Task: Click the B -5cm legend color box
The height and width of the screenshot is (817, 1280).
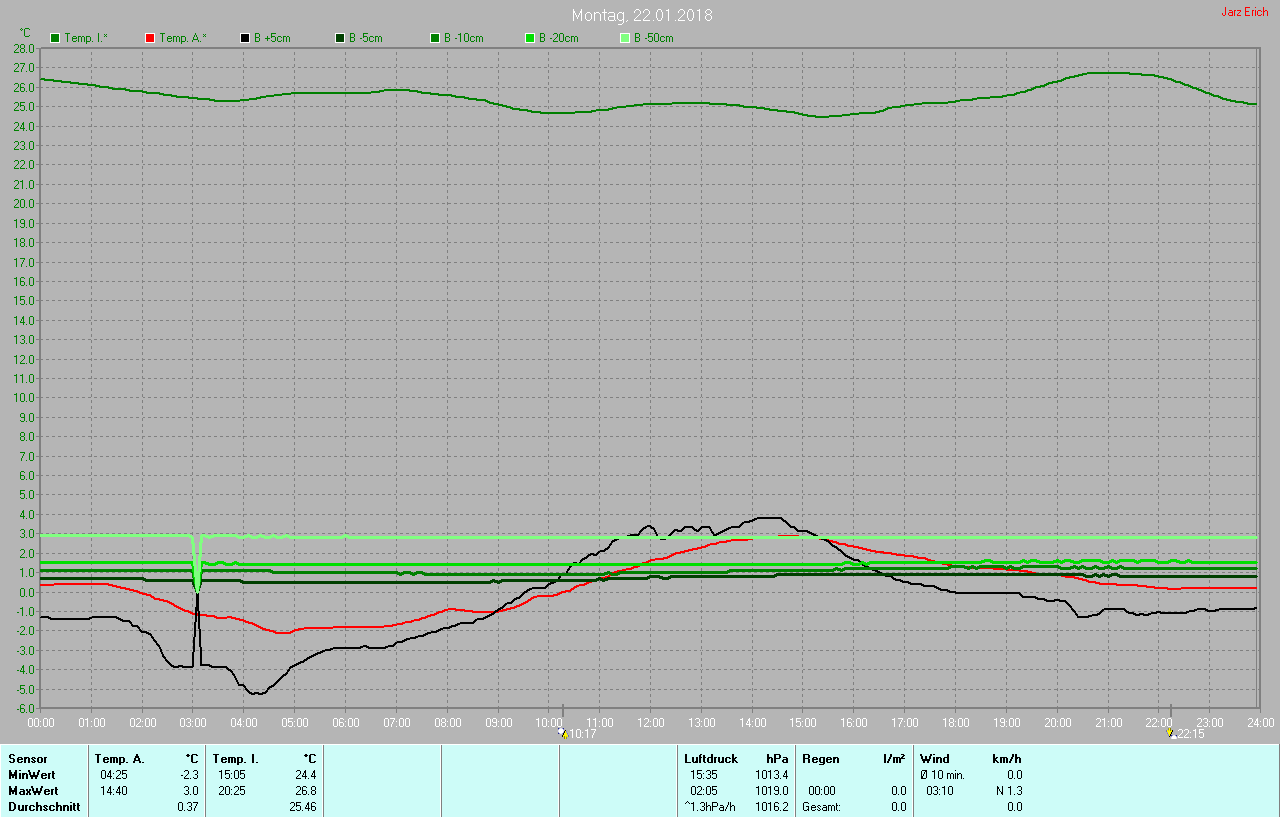Action: [x=340, y=38]
